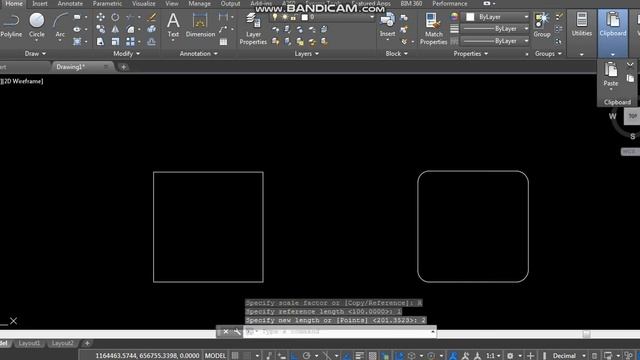
Task: Add a new drawing tab with plus
Action: click(x=124, y=67)
